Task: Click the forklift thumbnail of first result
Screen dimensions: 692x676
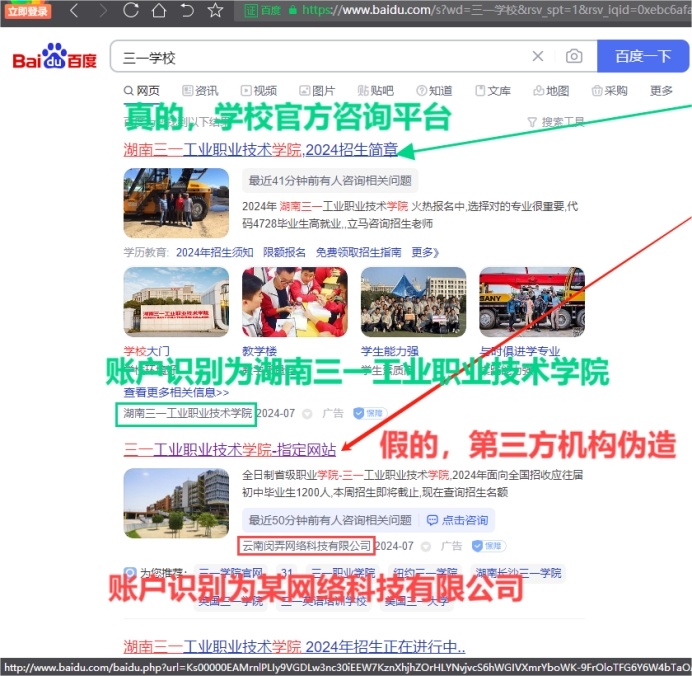Action: tap(176, 203)
